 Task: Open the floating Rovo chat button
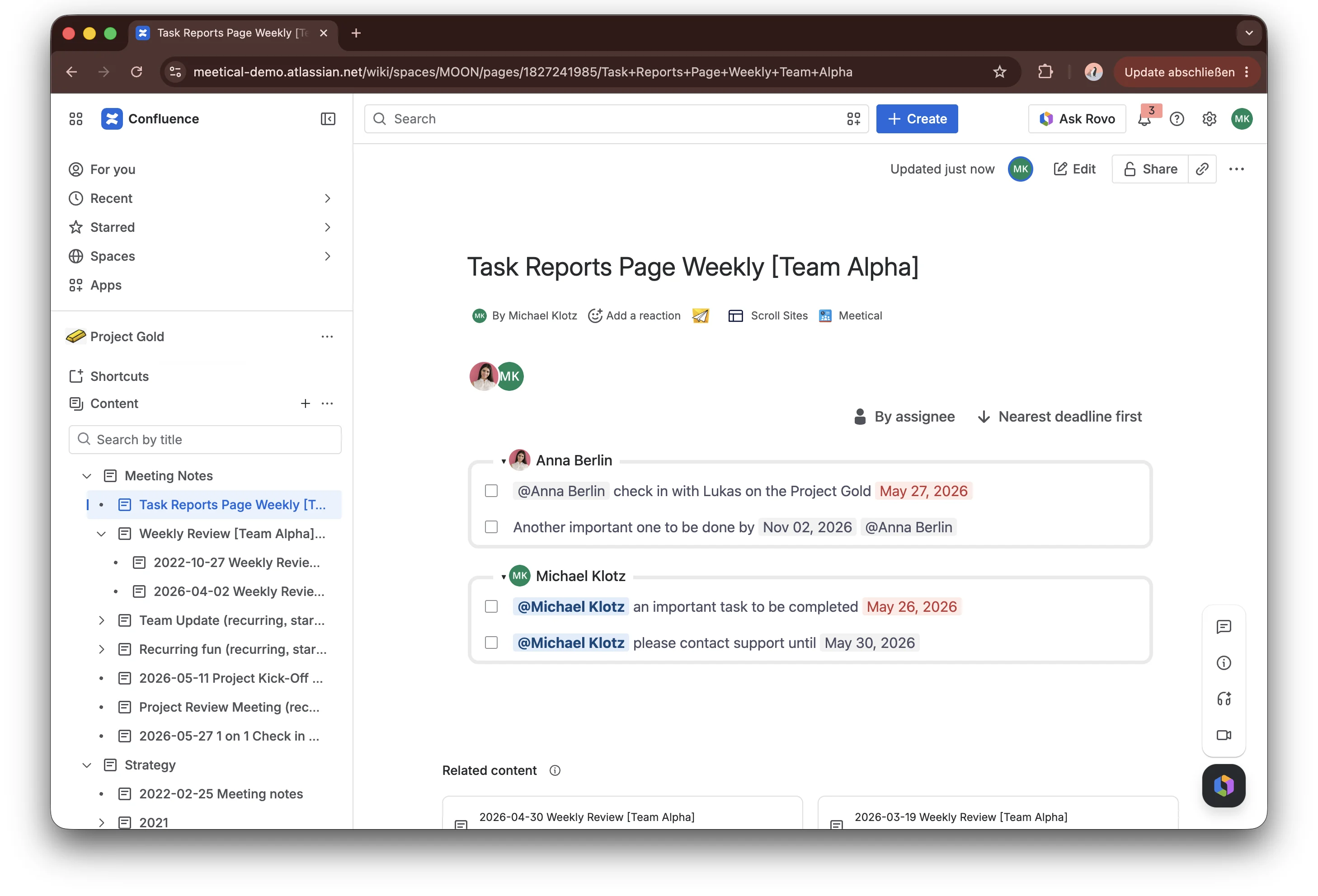point(1223,785)
